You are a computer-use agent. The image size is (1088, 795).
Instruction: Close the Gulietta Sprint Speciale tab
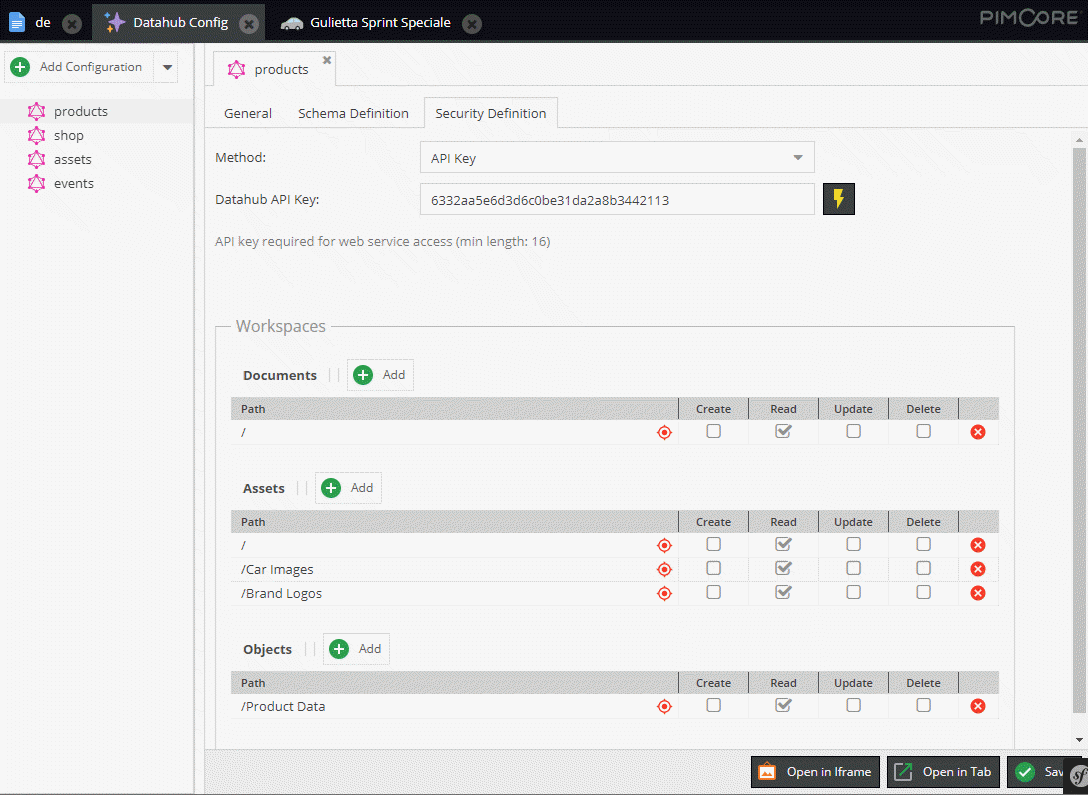472,24
